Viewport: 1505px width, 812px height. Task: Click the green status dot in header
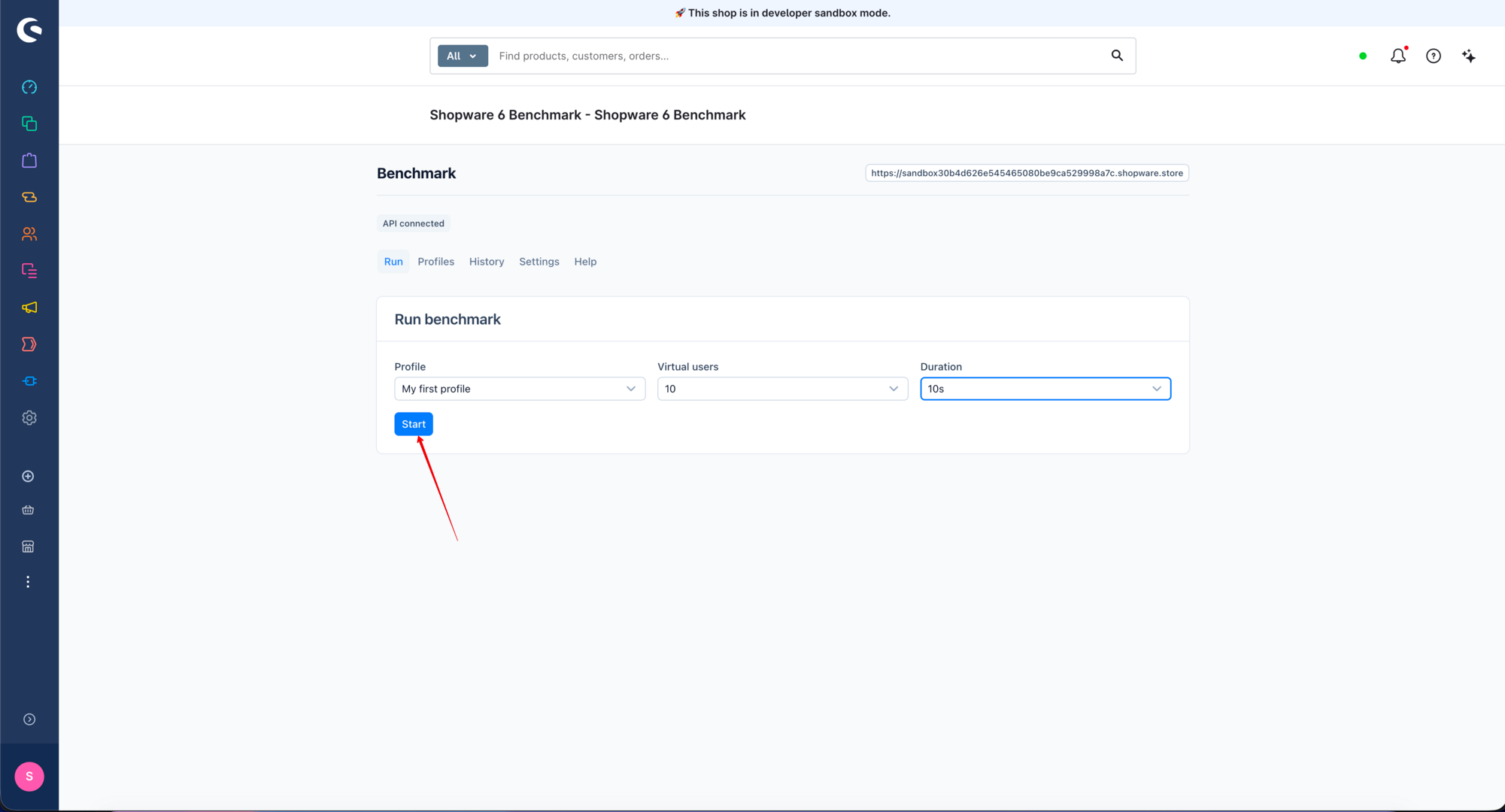[1363, 56]
